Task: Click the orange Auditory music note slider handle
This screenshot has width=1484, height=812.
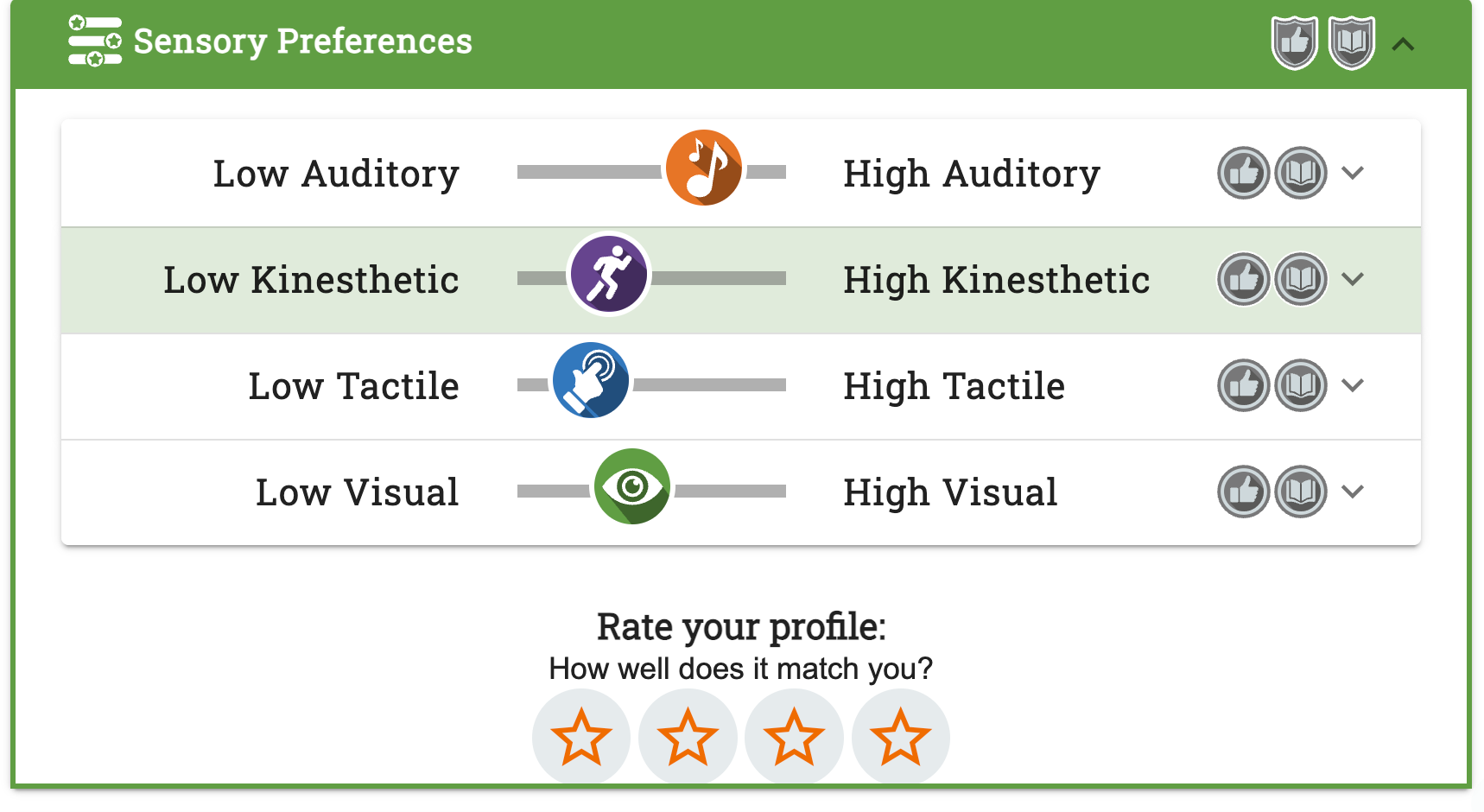Action: [x=703, y=168]
